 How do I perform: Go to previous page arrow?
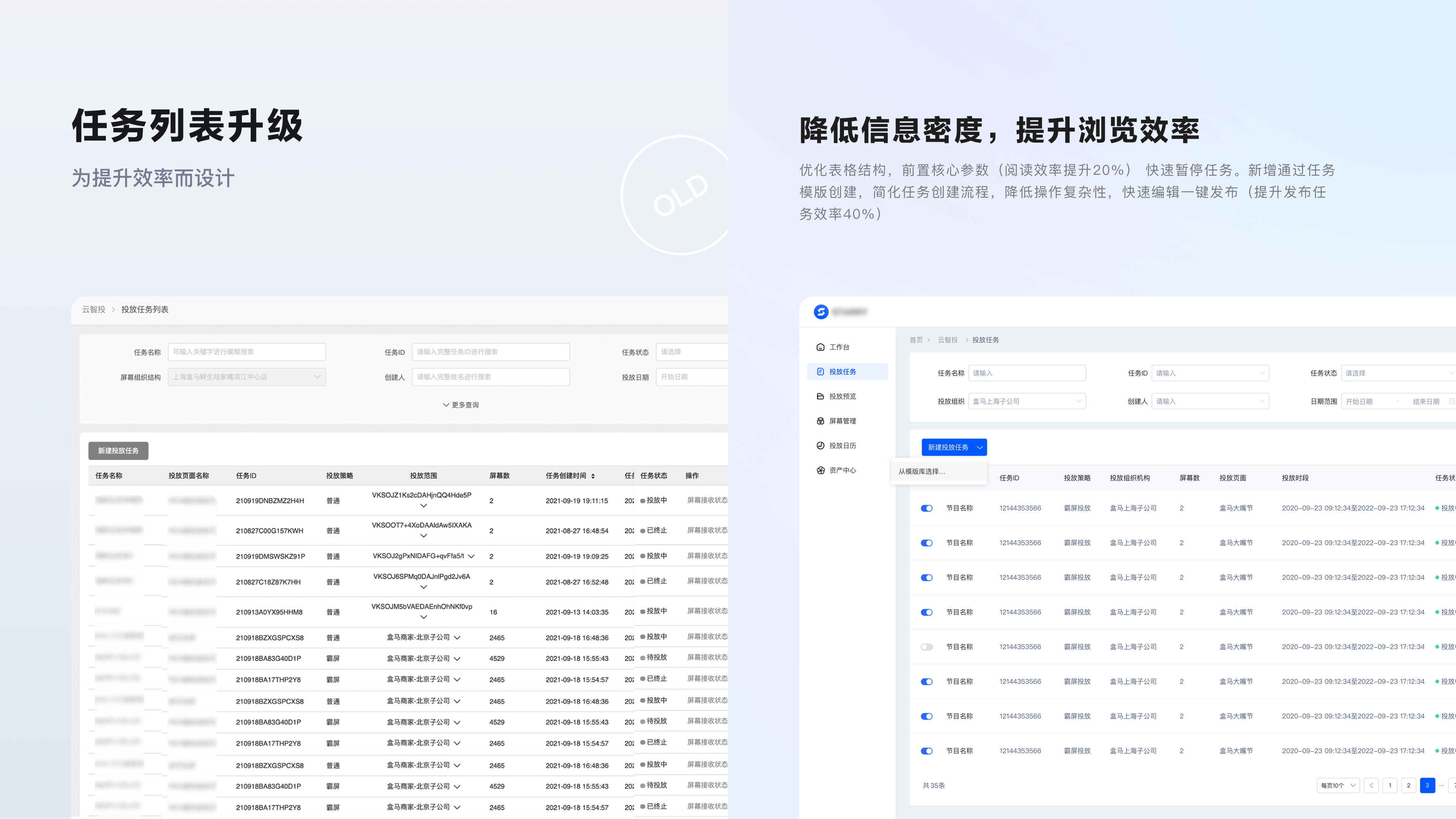(1371, 785)
